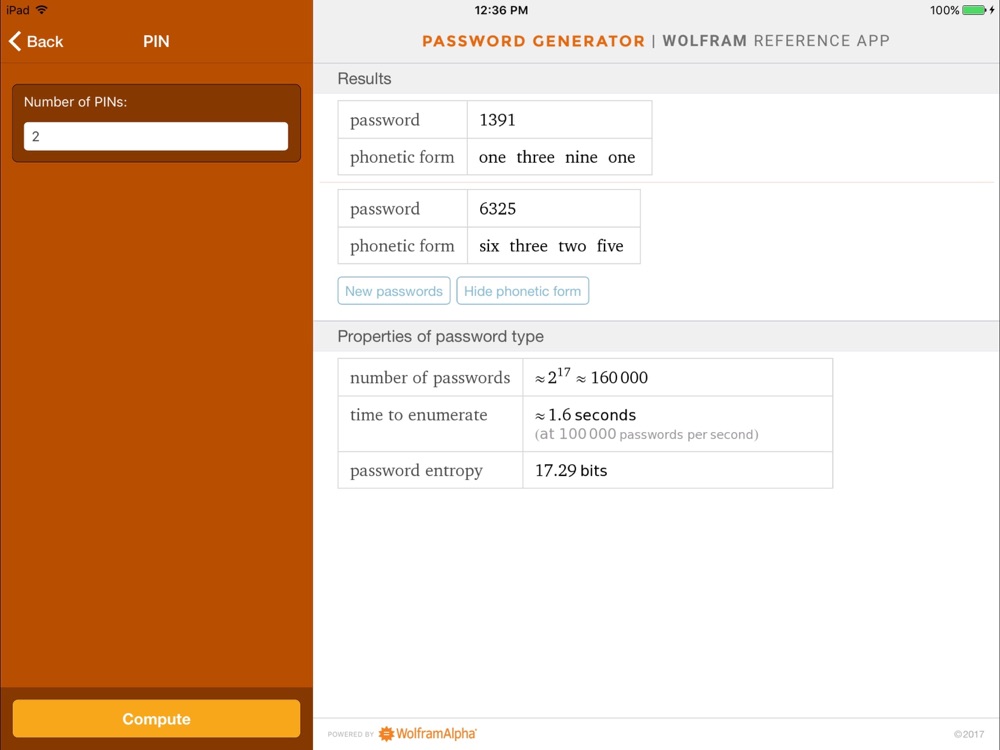Tap the "(at 100 000 passwords per second)" note
1000x750 pixels.
(x=647, y=434)
